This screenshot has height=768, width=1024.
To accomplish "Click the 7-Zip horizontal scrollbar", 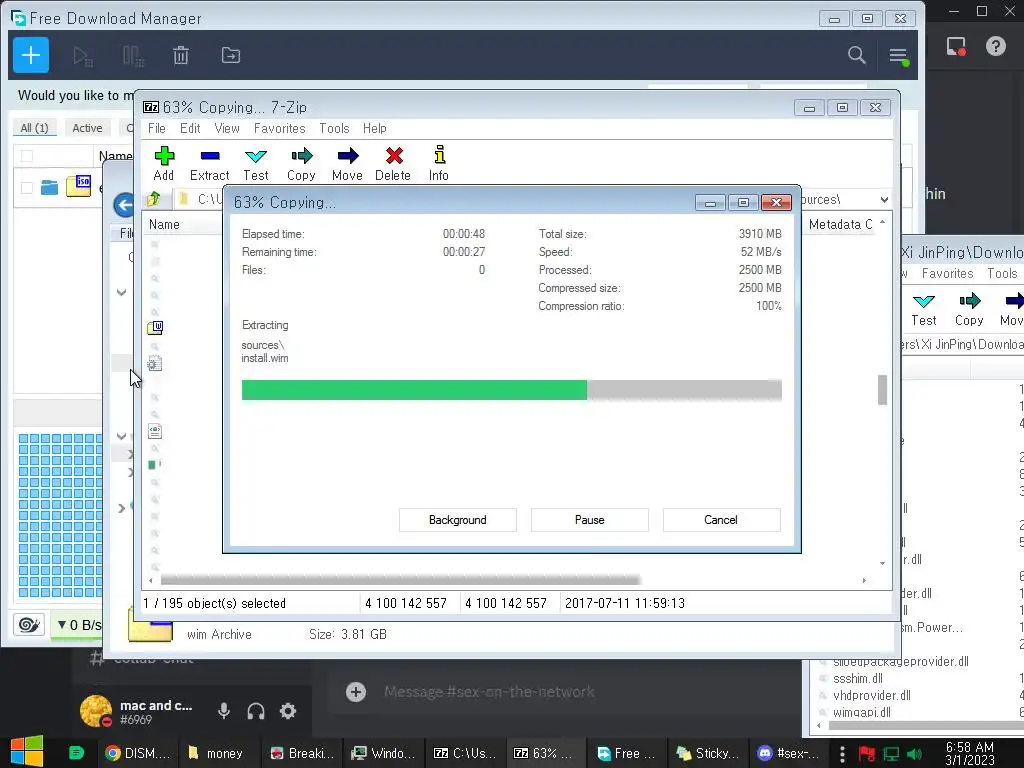I will (x=400, y=580).
